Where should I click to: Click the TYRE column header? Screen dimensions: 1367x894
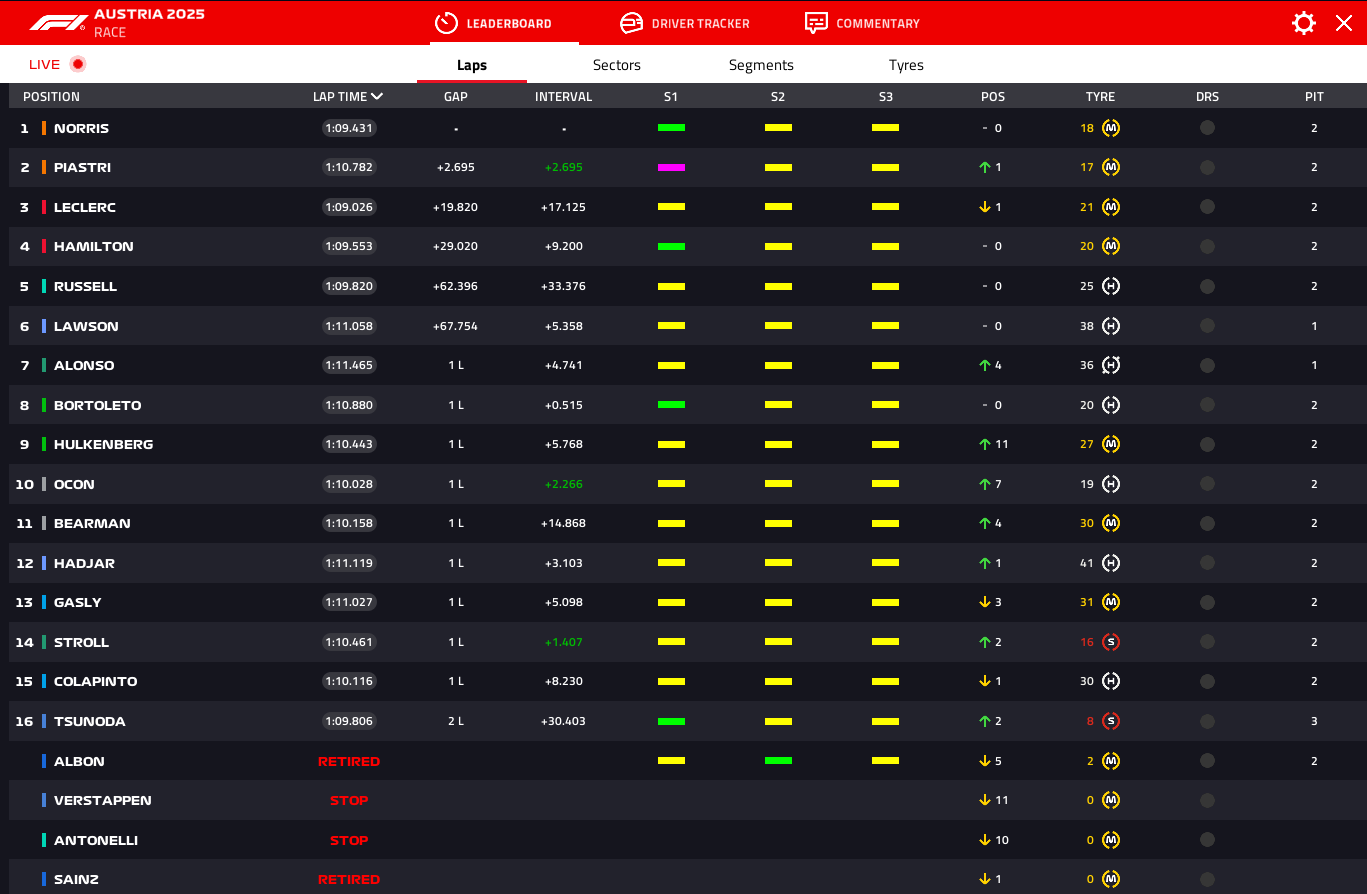click(x=1100, y=97)
